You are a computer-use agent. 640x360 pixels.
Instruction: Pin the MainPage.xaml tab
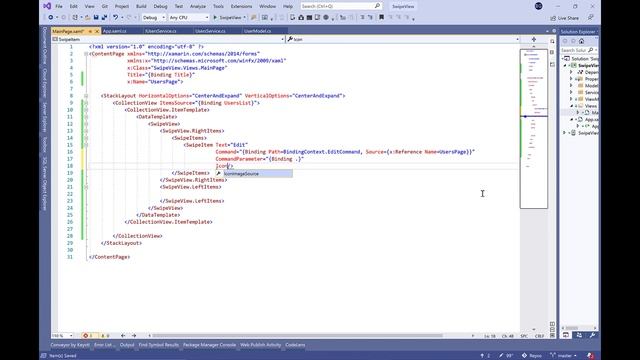90,31
